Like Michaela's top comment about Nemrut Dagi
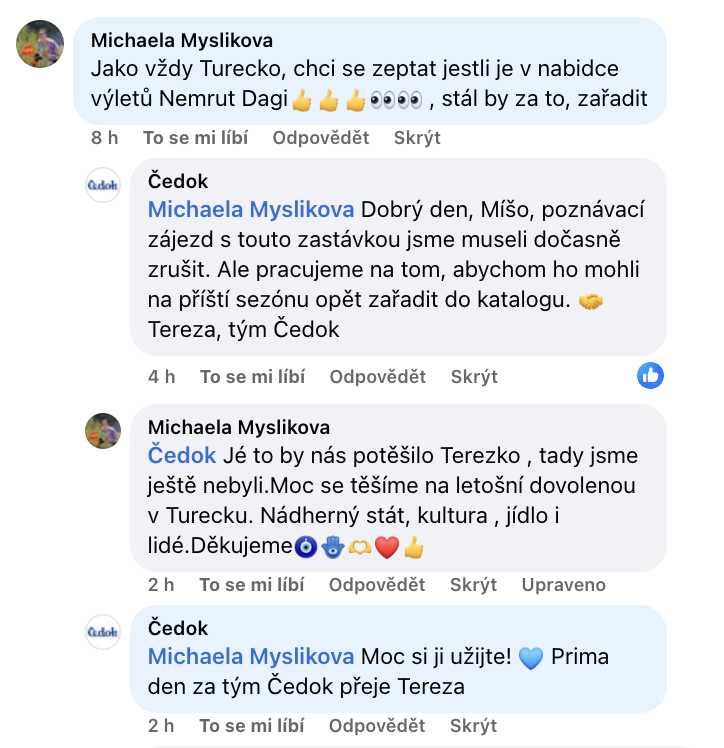 (x=195, y=138)
